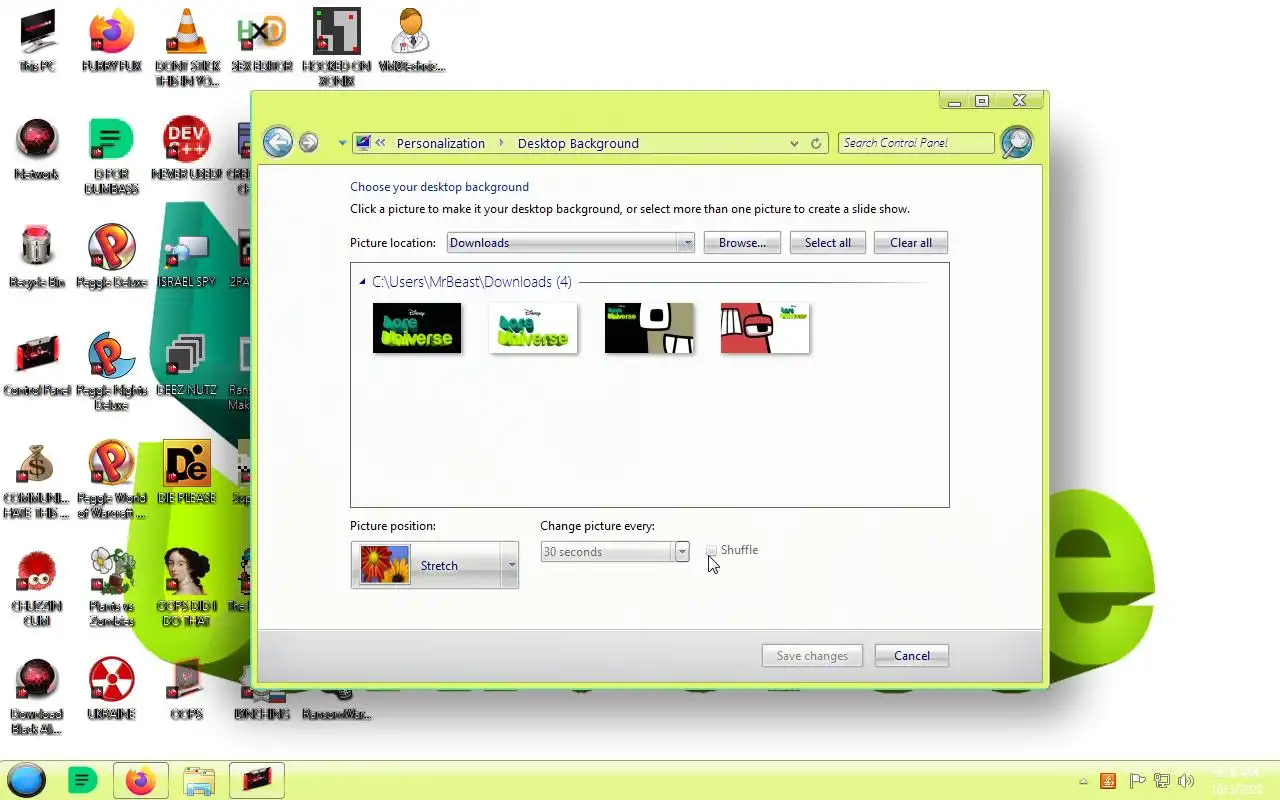The image size is (1280, 800).
Task: Click the network tray icon
Action: tap(1162, 781)
